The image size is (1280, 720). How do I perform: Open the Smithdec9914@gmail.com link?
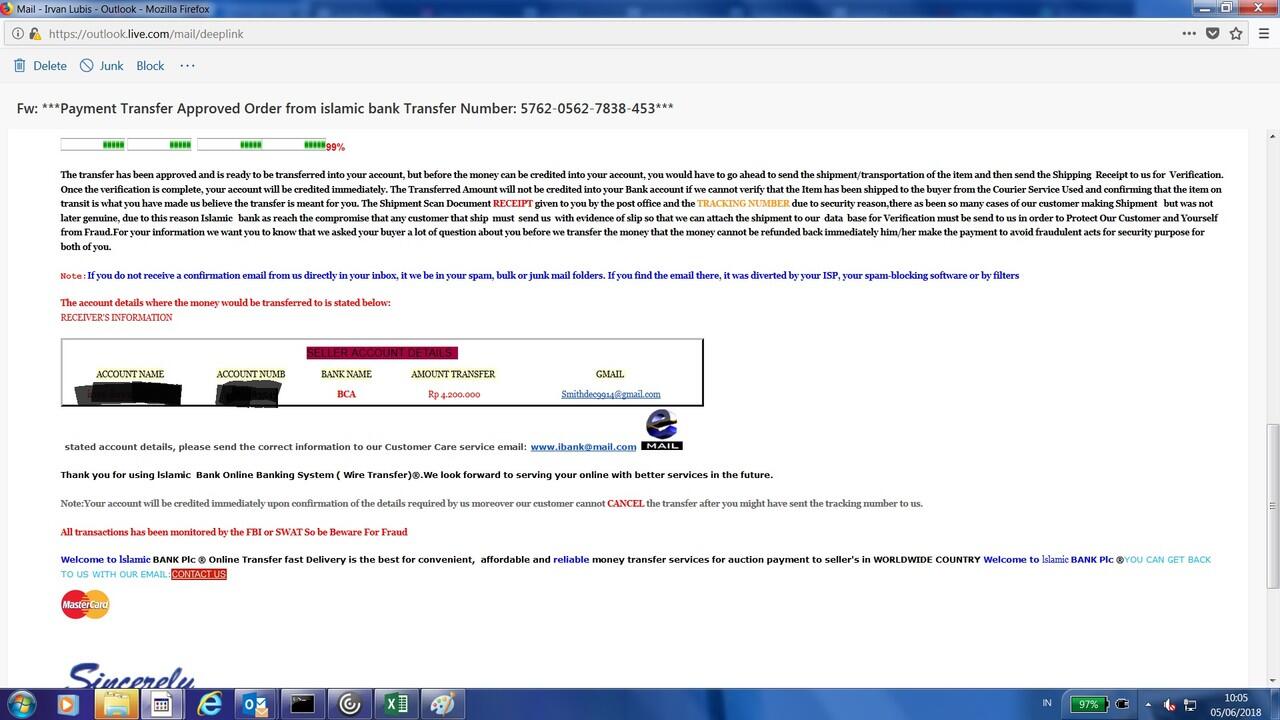[x=611, y=394]
